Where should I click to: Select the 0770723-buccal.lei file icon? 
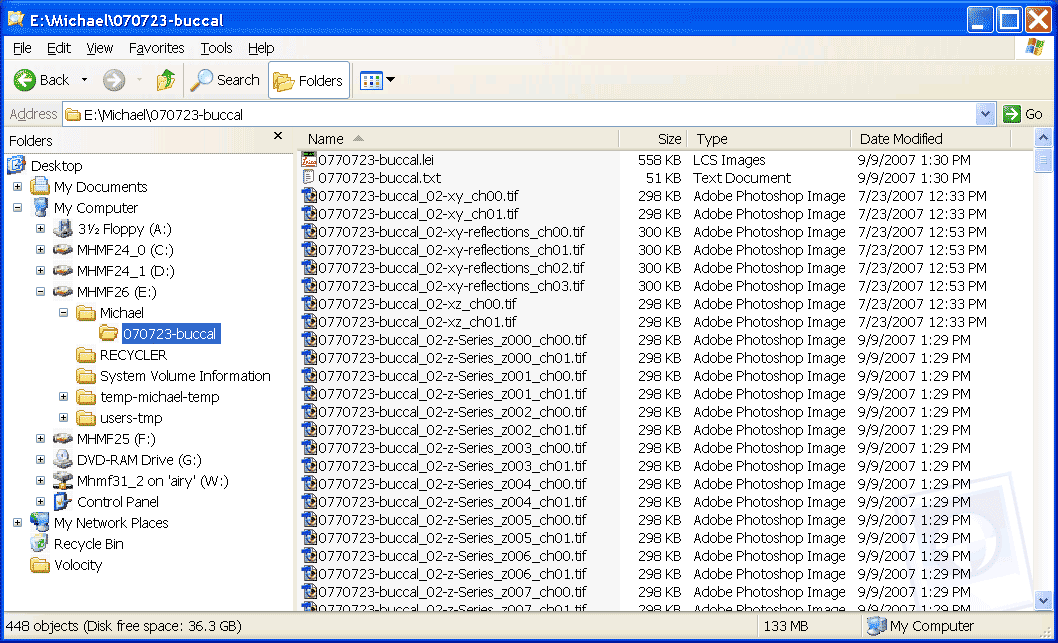[x=309, y=160]
